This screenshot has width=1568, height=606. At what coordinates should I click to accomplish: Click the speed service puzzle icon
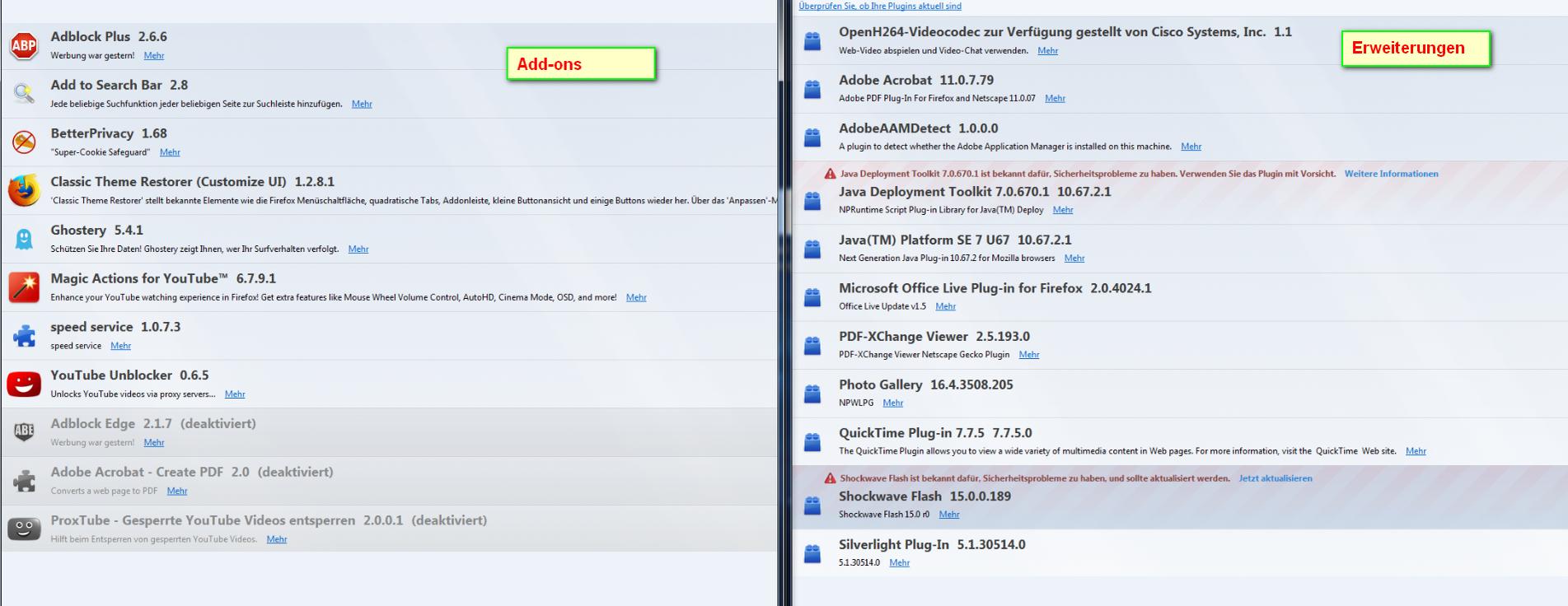pos(24,335)
